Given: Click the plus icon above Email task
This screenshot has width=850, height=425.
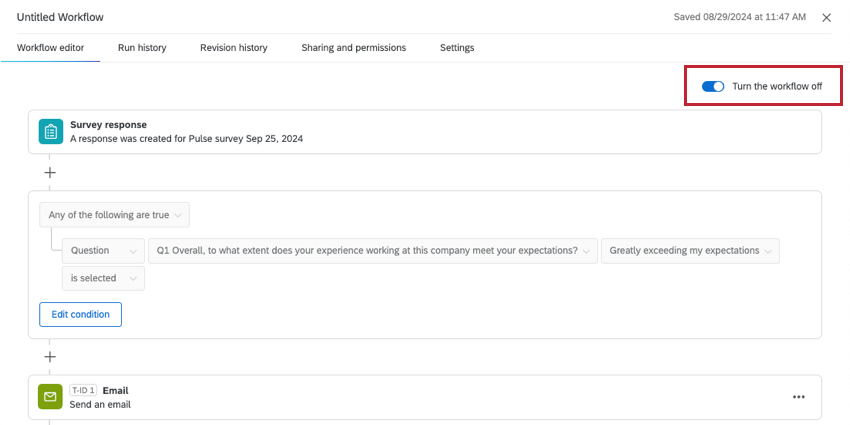Looking at the screenshot, I should pos(50,356).
